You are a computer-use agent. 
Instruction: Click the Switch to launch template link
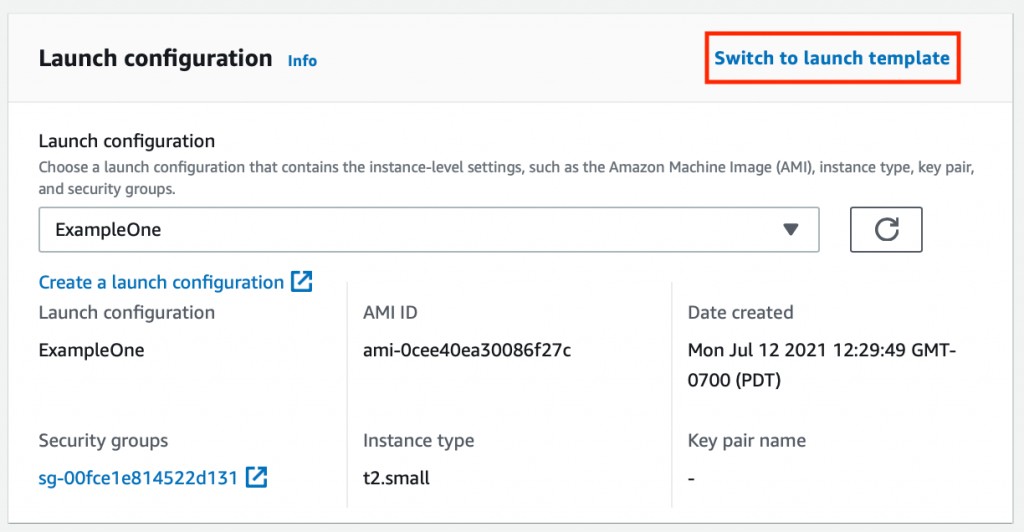831,58
